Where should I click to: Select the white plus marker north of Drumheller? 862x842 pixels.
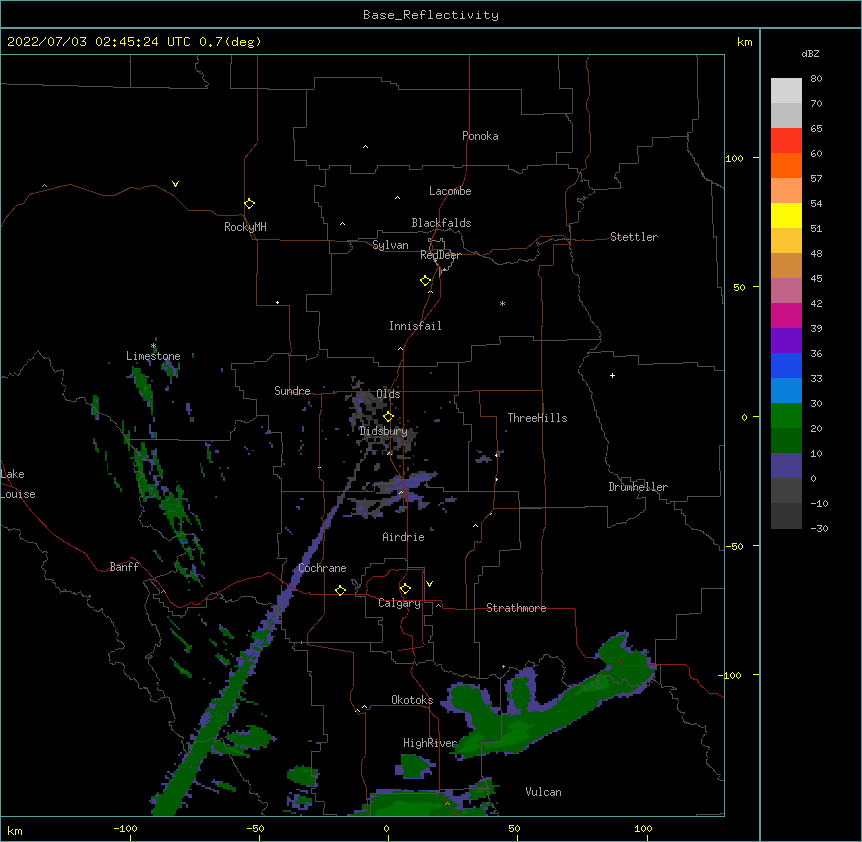(612, 375)
